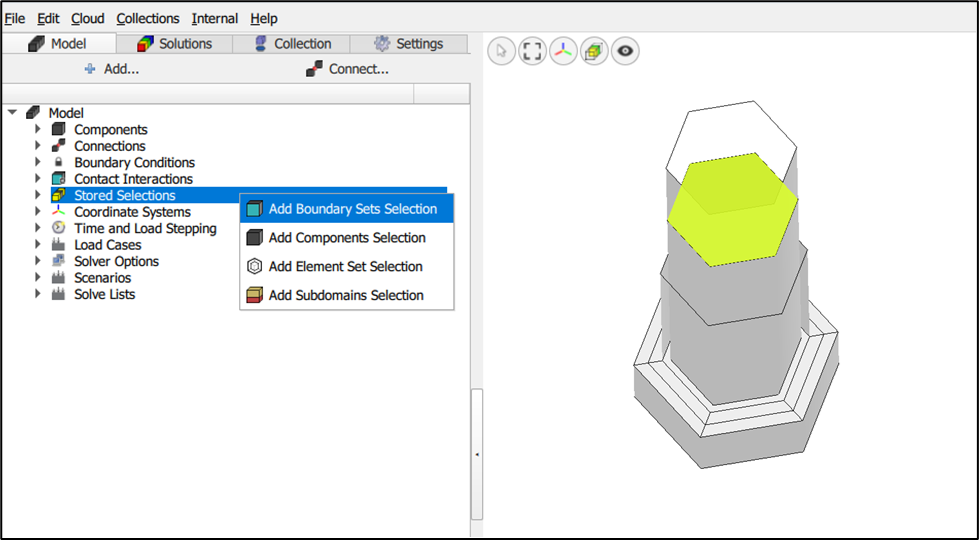Select the Coordinate Systems tree label

pos(132,212)
